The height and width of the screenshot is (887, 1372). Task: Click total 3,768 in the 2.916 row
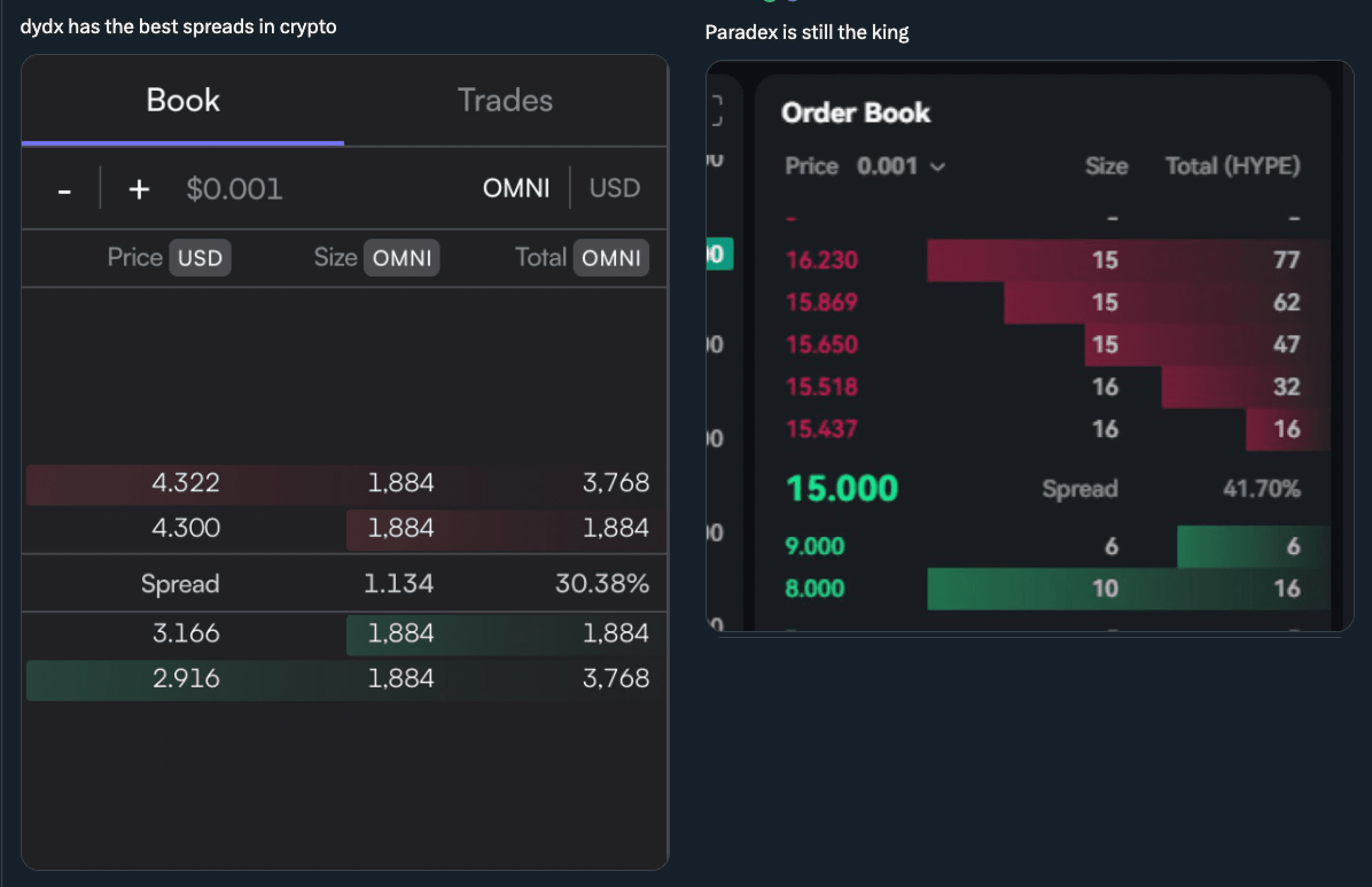[x=616, y=679]
